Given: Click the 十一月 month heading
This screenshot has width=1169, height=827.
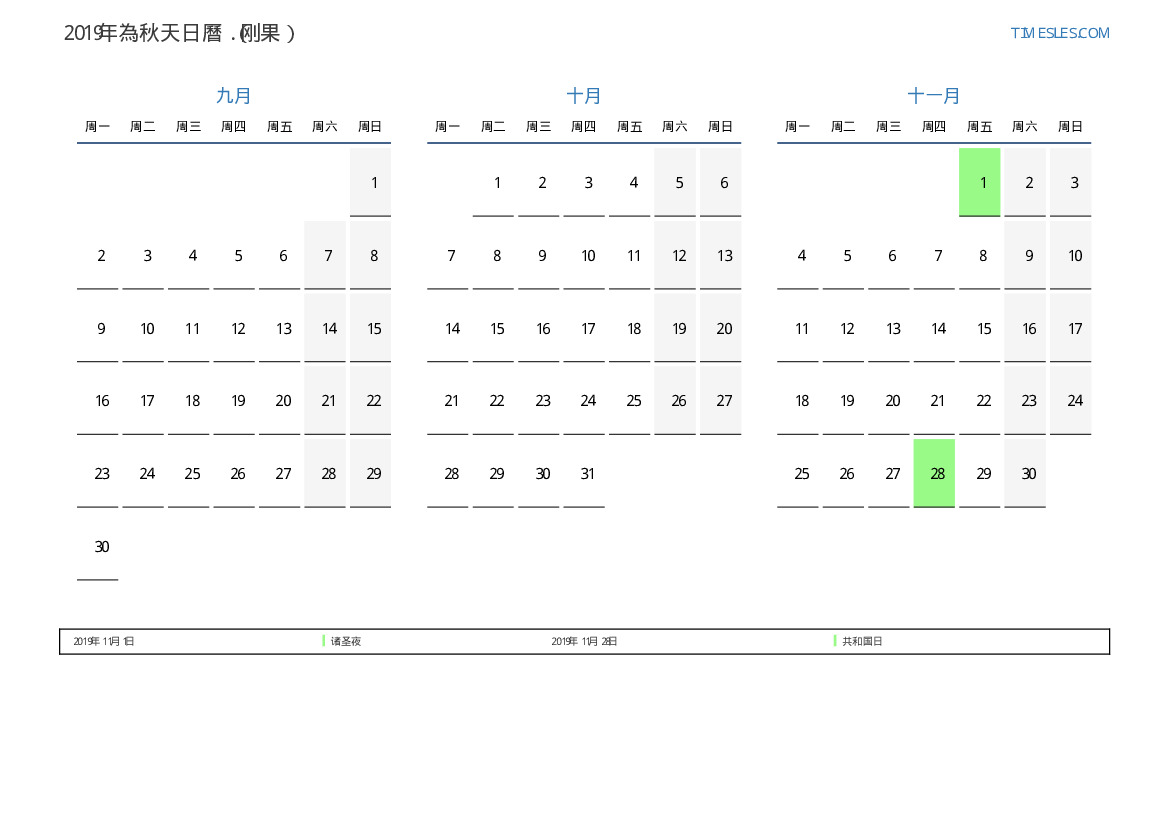Looking at the screenshot, I should point(934,96).
